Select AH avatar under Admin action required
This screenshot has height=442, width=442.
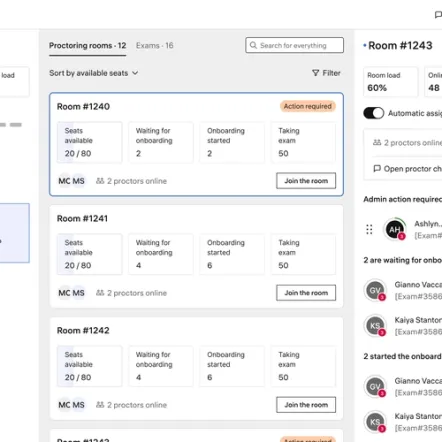pos(395,229)
